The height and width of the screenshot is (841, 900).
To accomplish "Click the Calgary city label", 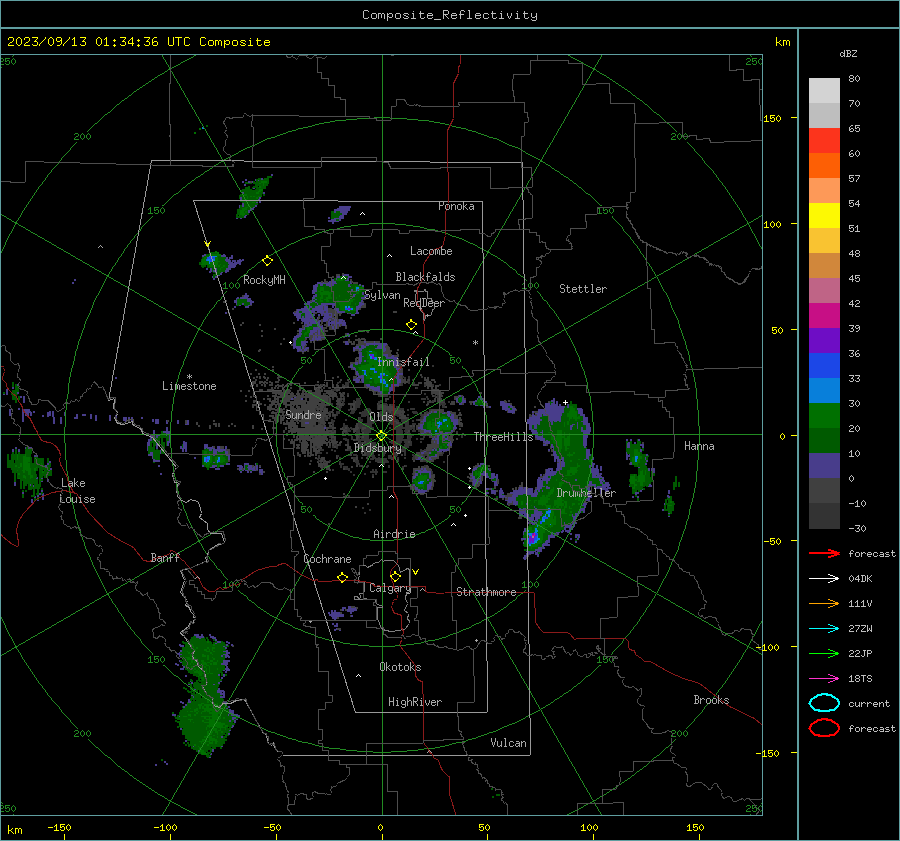I will (x=390, y=588).
